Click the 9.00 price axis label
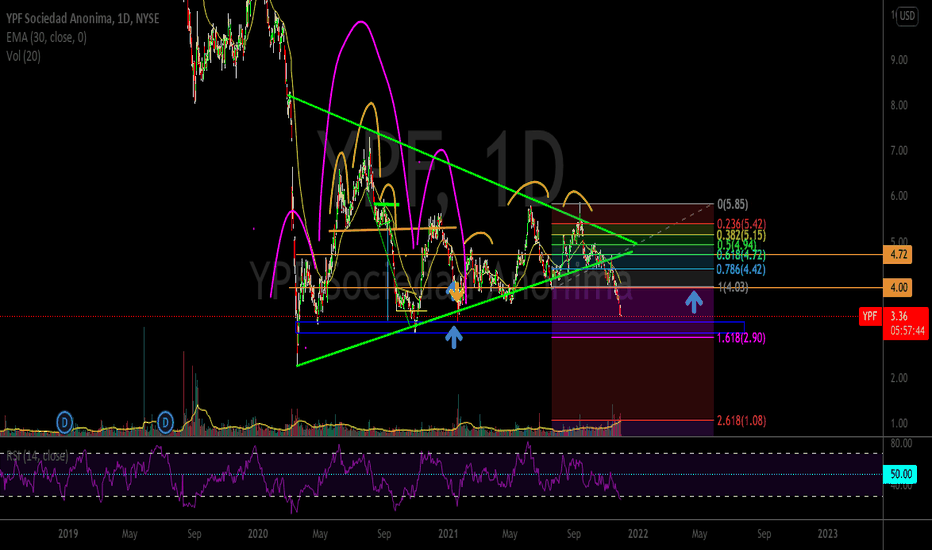 click(x=899, y=60)
